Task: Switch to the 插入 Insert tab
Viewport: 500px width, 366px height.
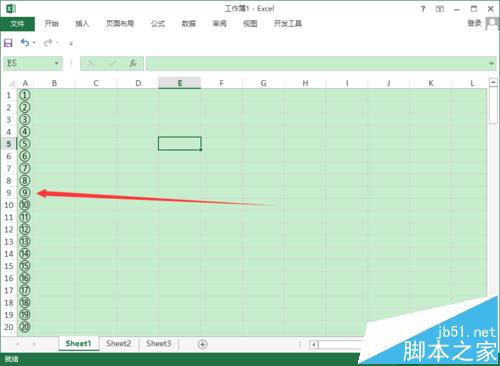Action: tap(82, 24)
